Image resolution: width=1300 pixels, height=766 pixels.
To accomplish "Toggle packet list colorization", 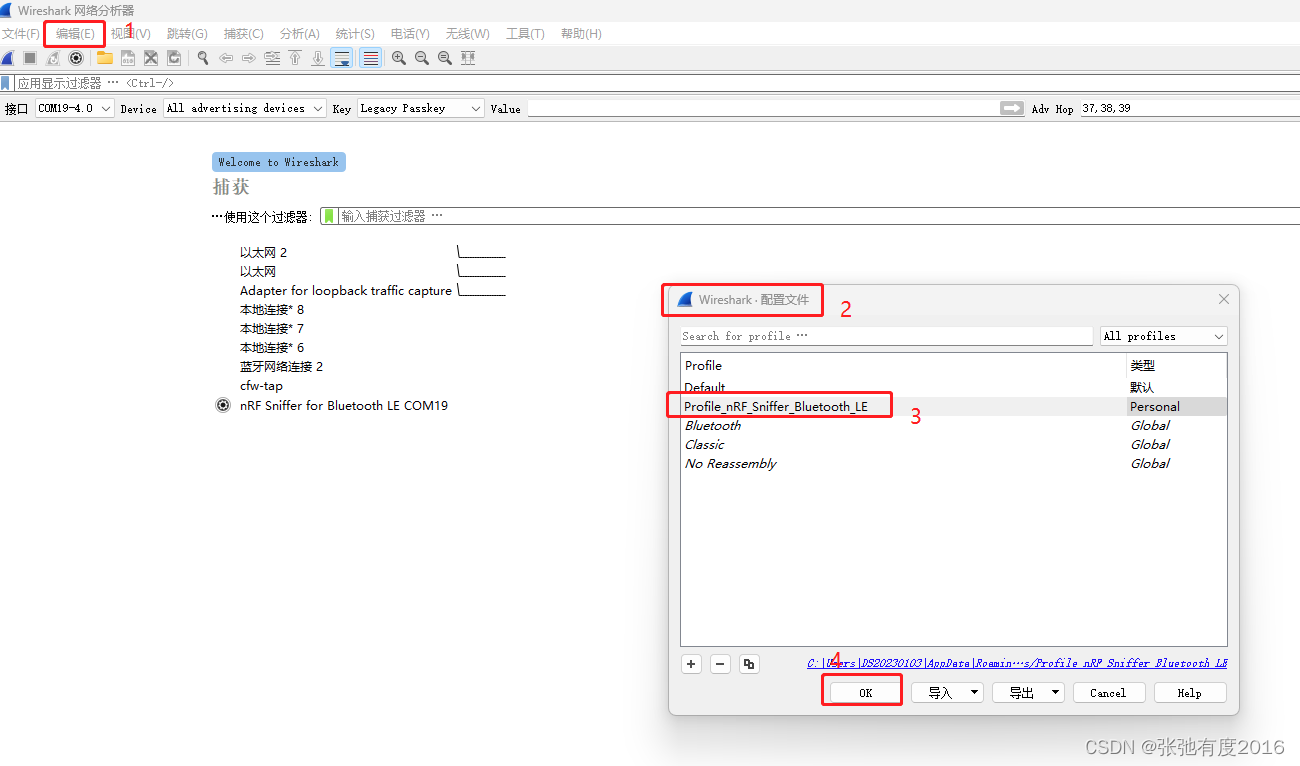I will tap(370, 58).
